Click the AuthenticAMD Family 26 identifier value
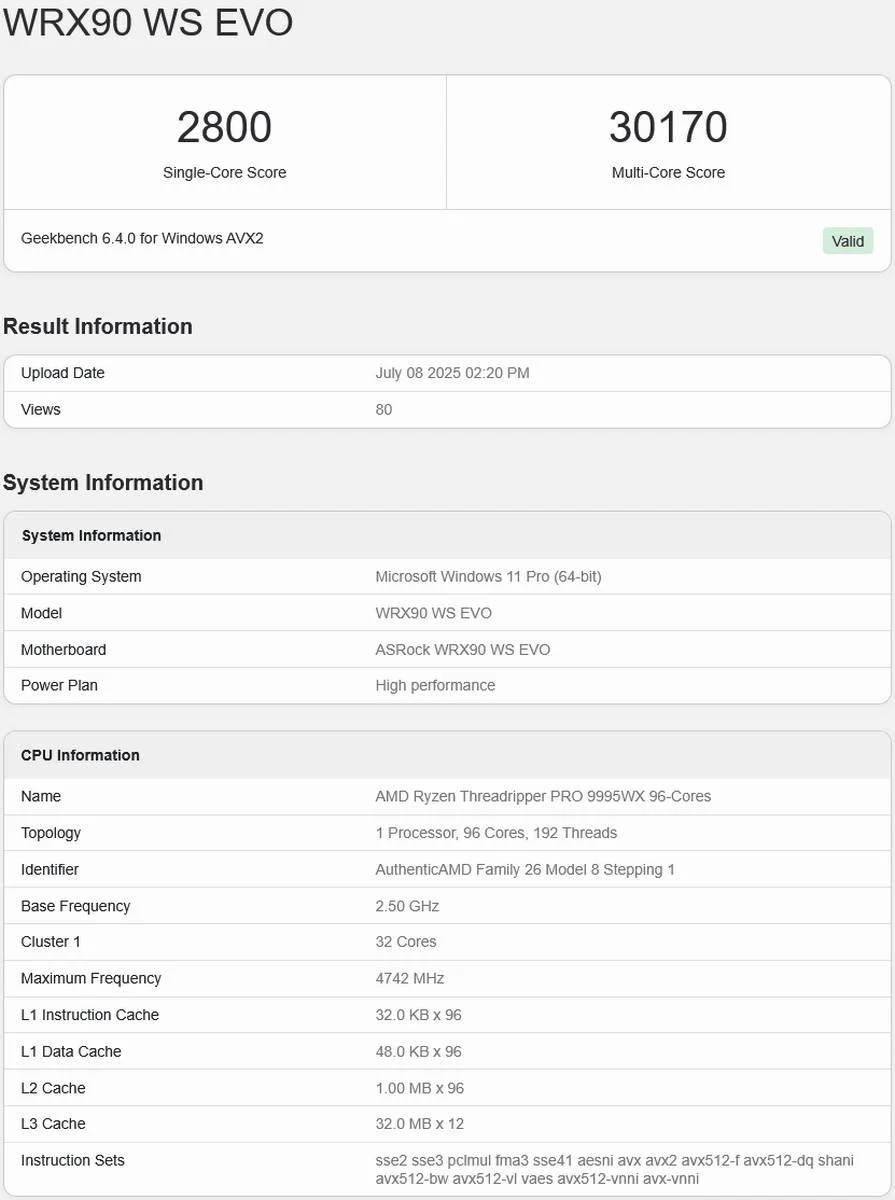 tap(525, 869)
